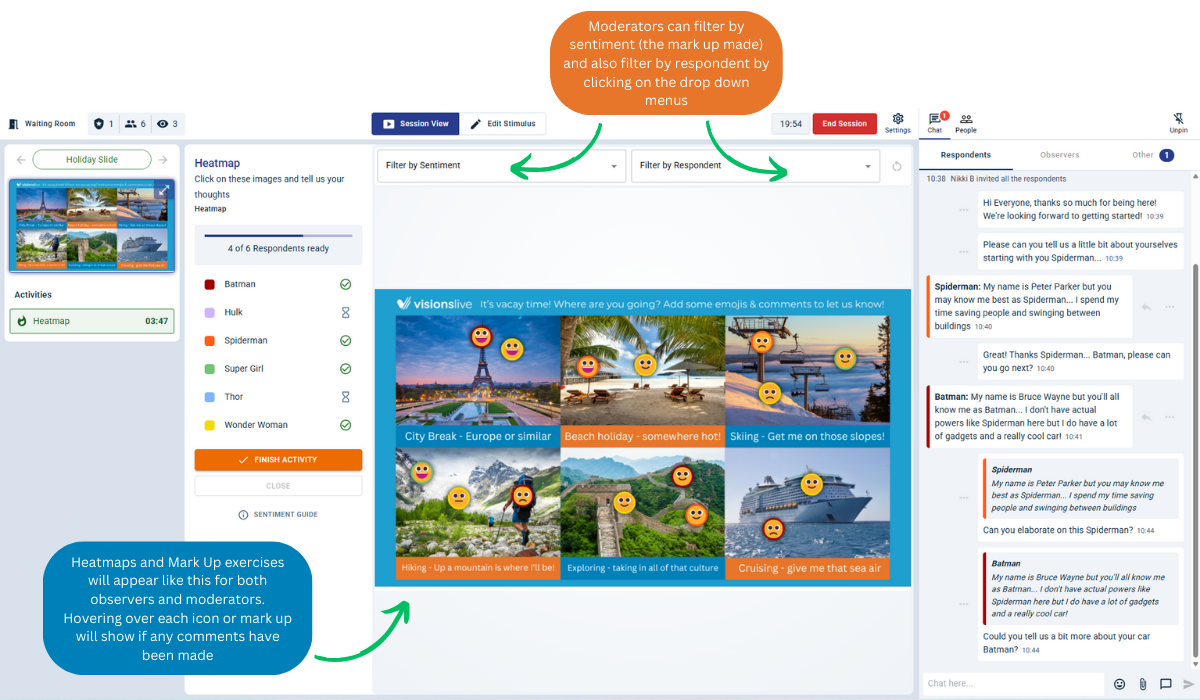The width and height of the screenshot is (1200, 700).
Task: Click the reset filters refresh icon
Action: click(897, 166)
